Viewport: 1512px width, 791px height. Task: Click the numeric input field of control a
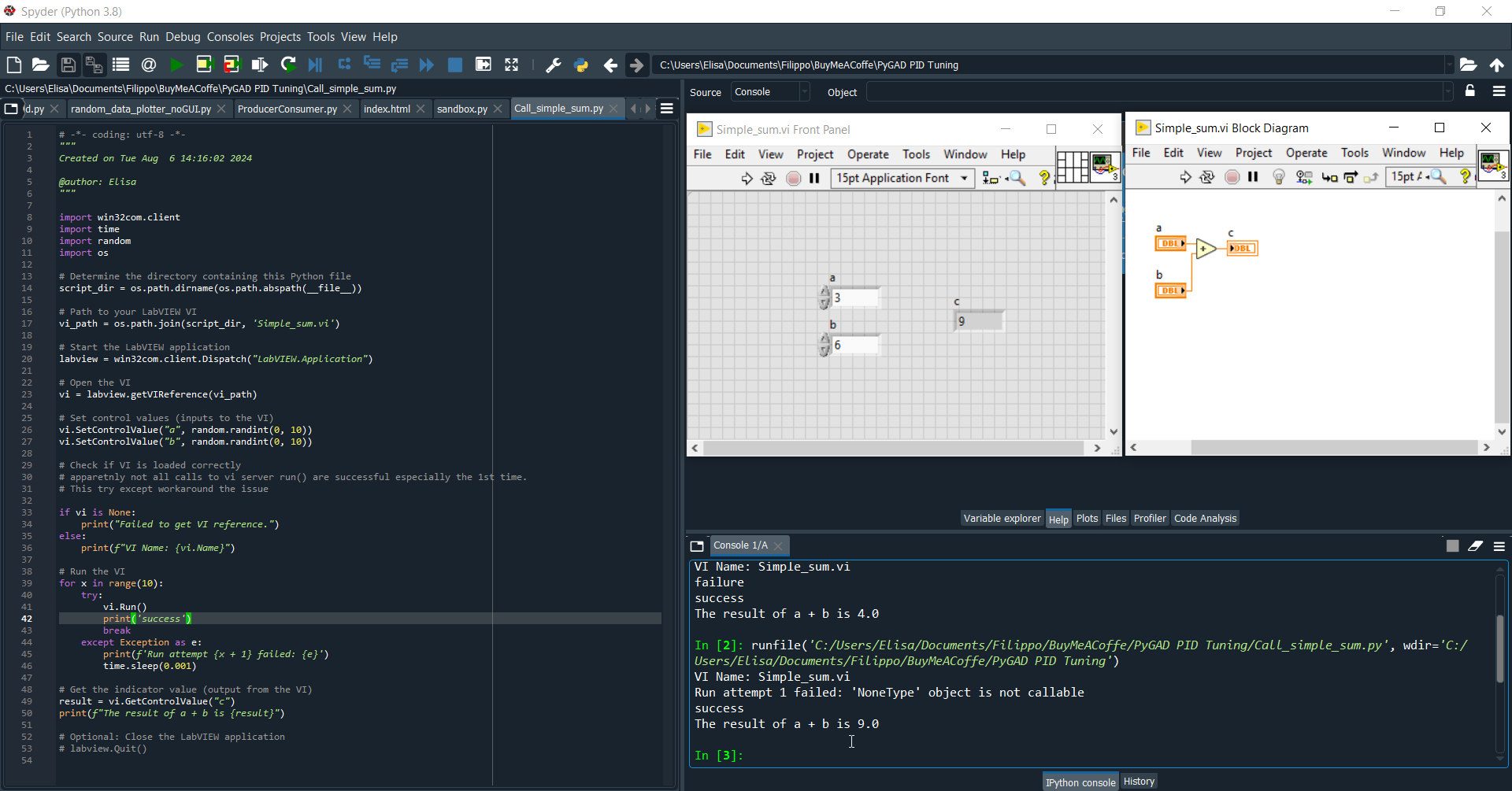click(855, 298)
